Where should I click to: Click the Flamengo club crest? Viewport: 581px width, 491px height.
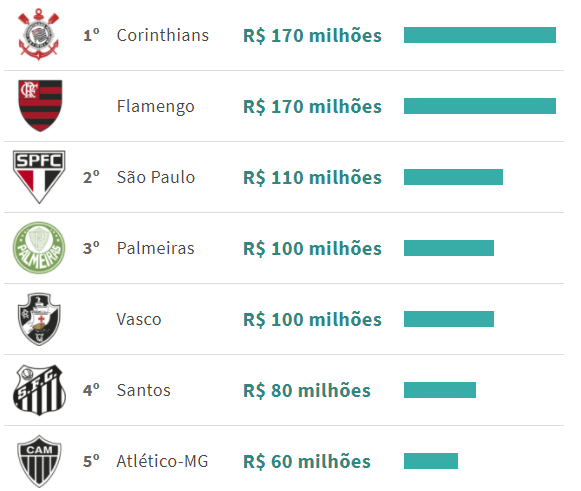click(x=40, y=106)
